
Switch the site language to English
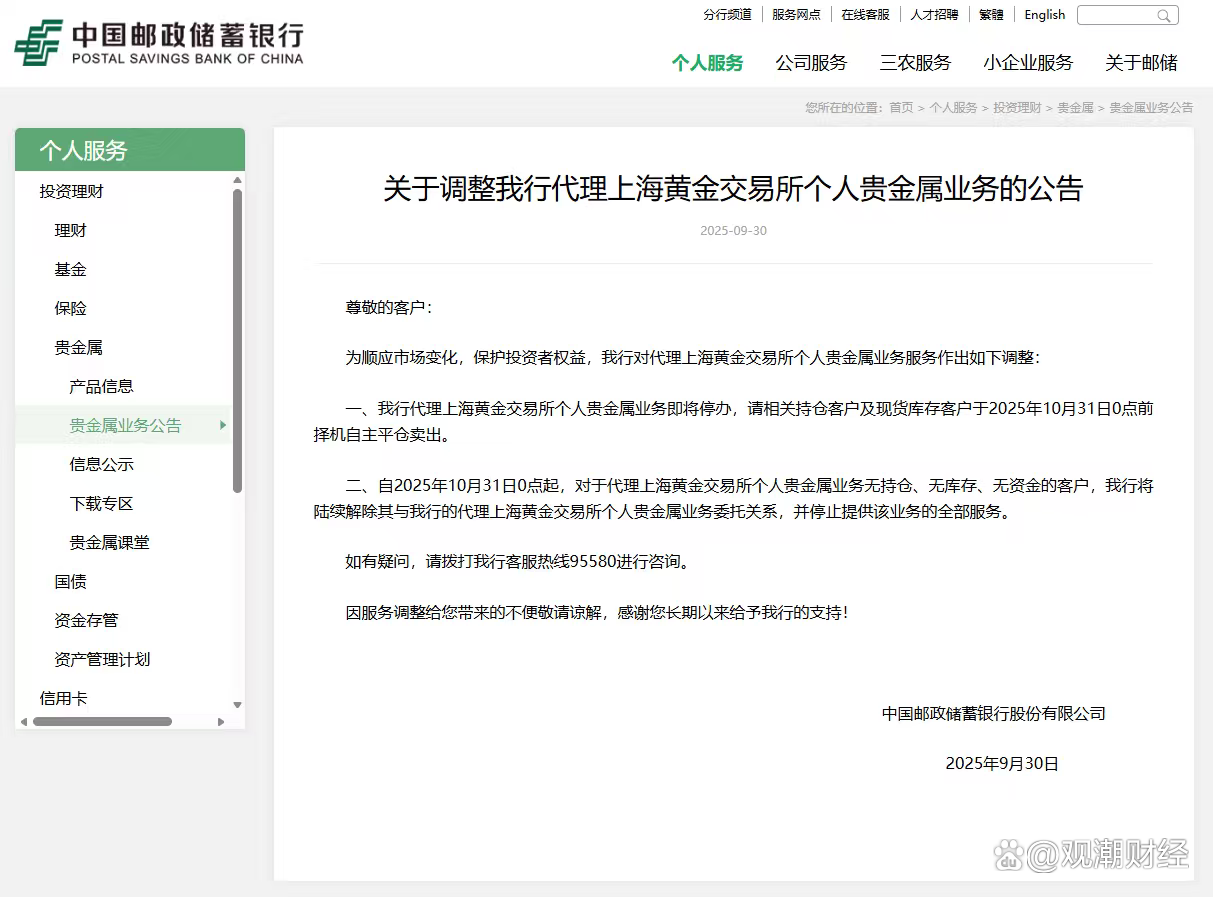pos(1044,15)
